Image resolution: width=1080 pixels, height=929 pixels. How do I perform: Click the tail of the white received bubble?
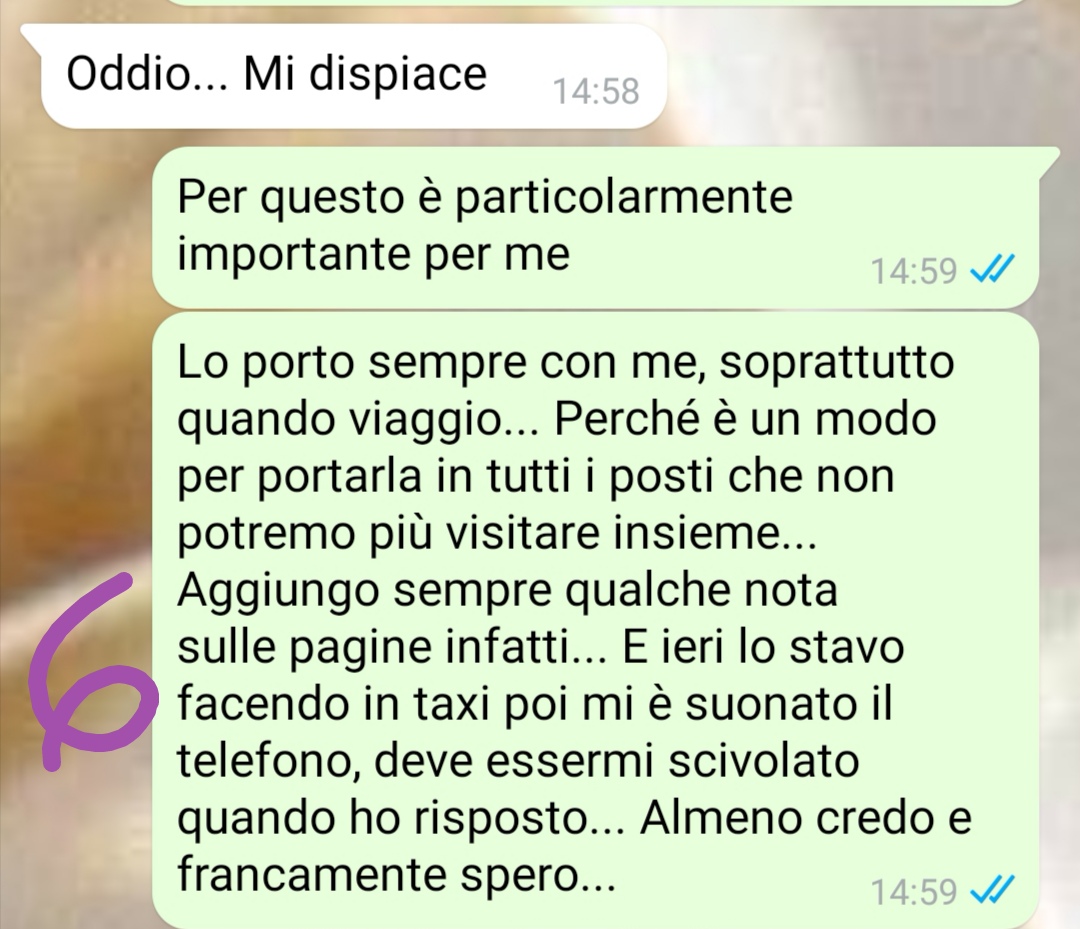pyautogui.click(x=31, y=34)
